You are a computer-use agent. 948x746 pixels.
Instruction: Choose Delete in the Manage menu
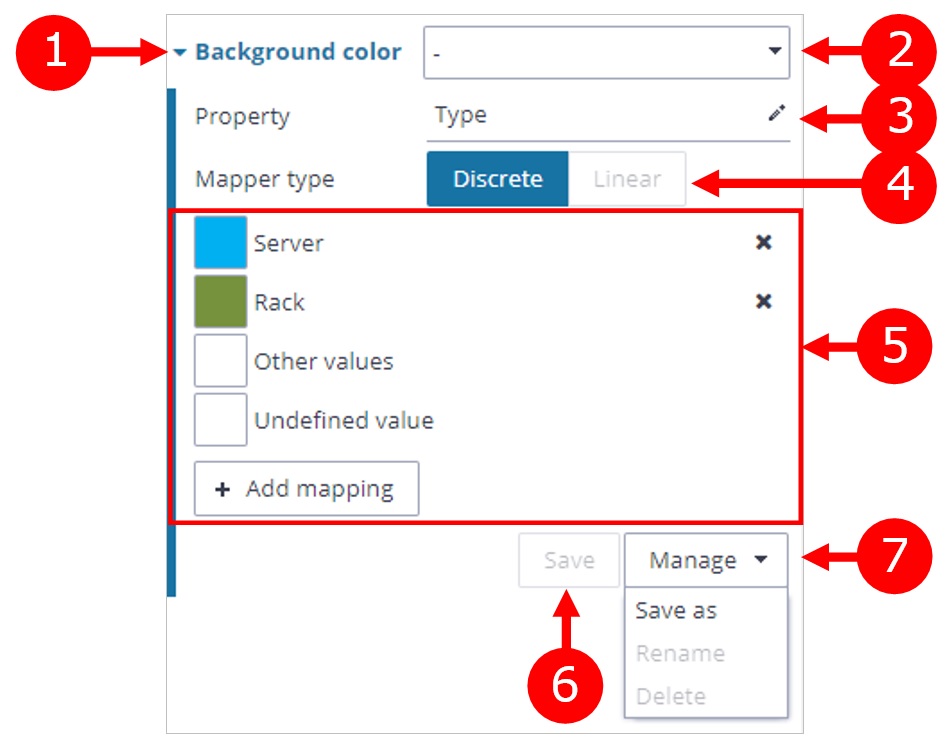tap(671, 696)
